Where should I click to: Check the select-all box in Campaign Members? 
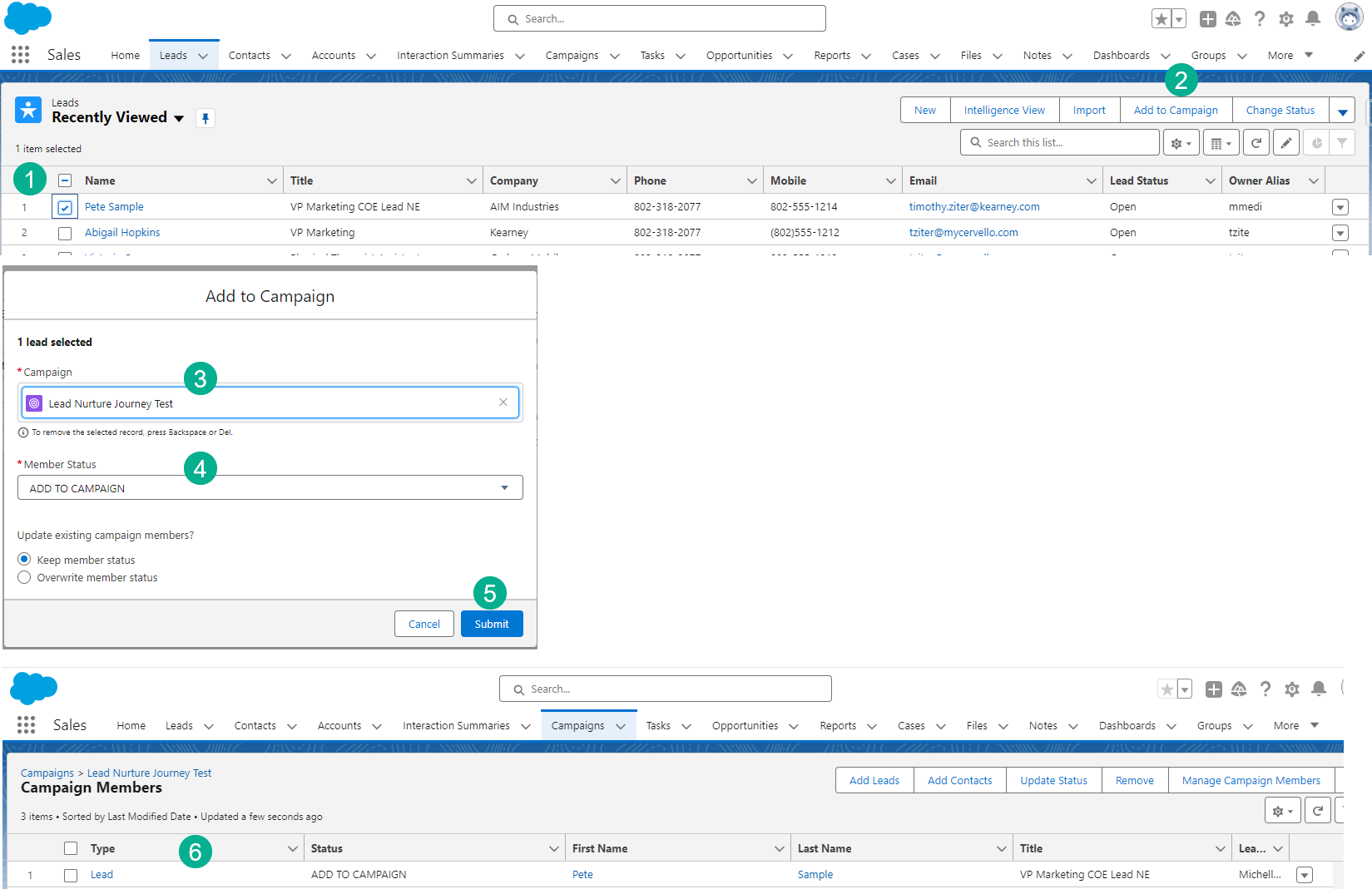point(71,847)
